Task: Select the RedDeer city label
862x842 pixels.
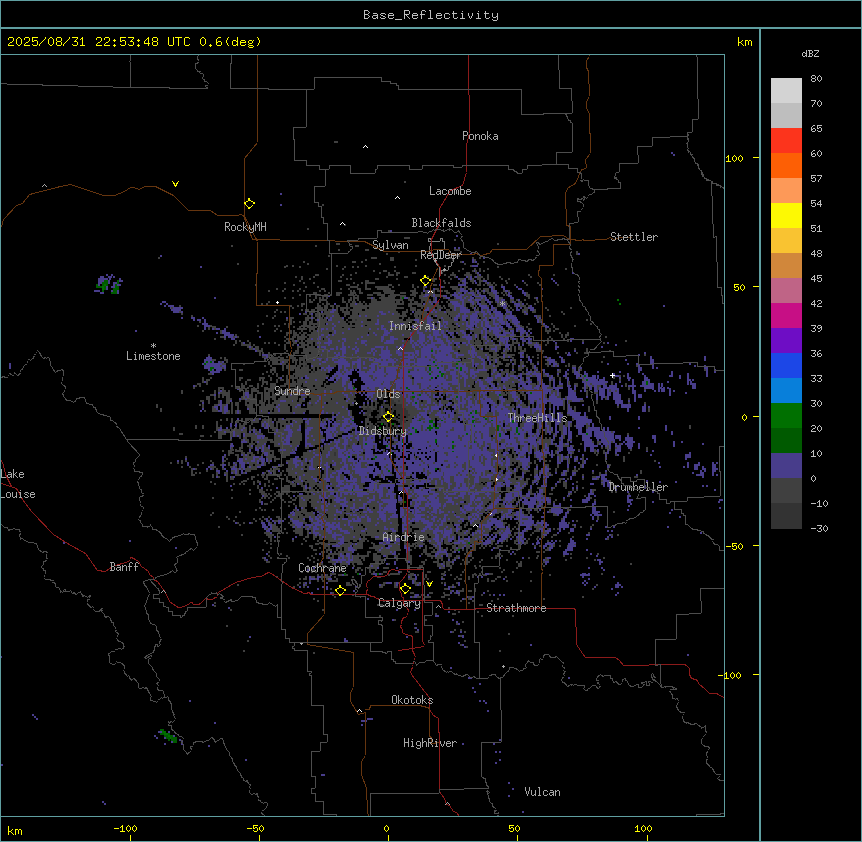Action: point(440,255)
